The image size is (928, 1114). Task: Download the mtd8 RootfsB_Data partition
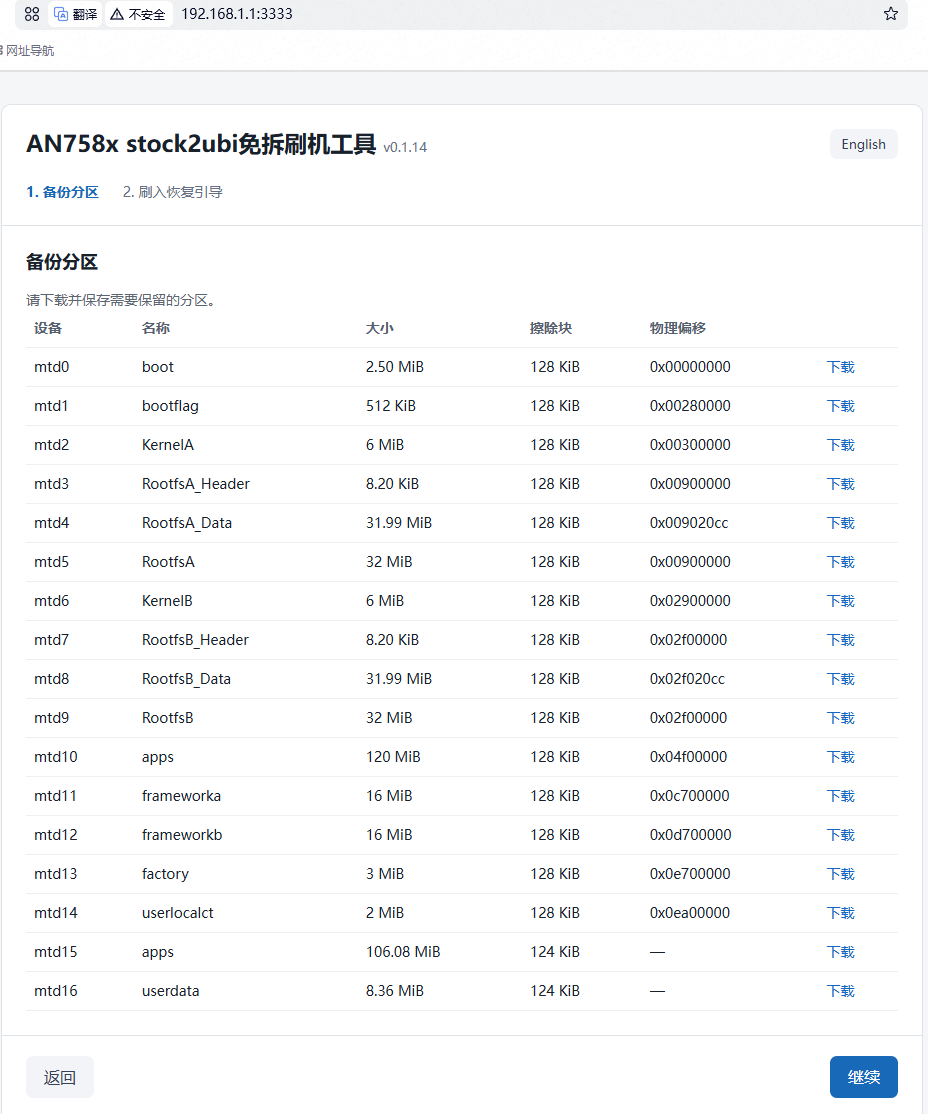(841, 680)
